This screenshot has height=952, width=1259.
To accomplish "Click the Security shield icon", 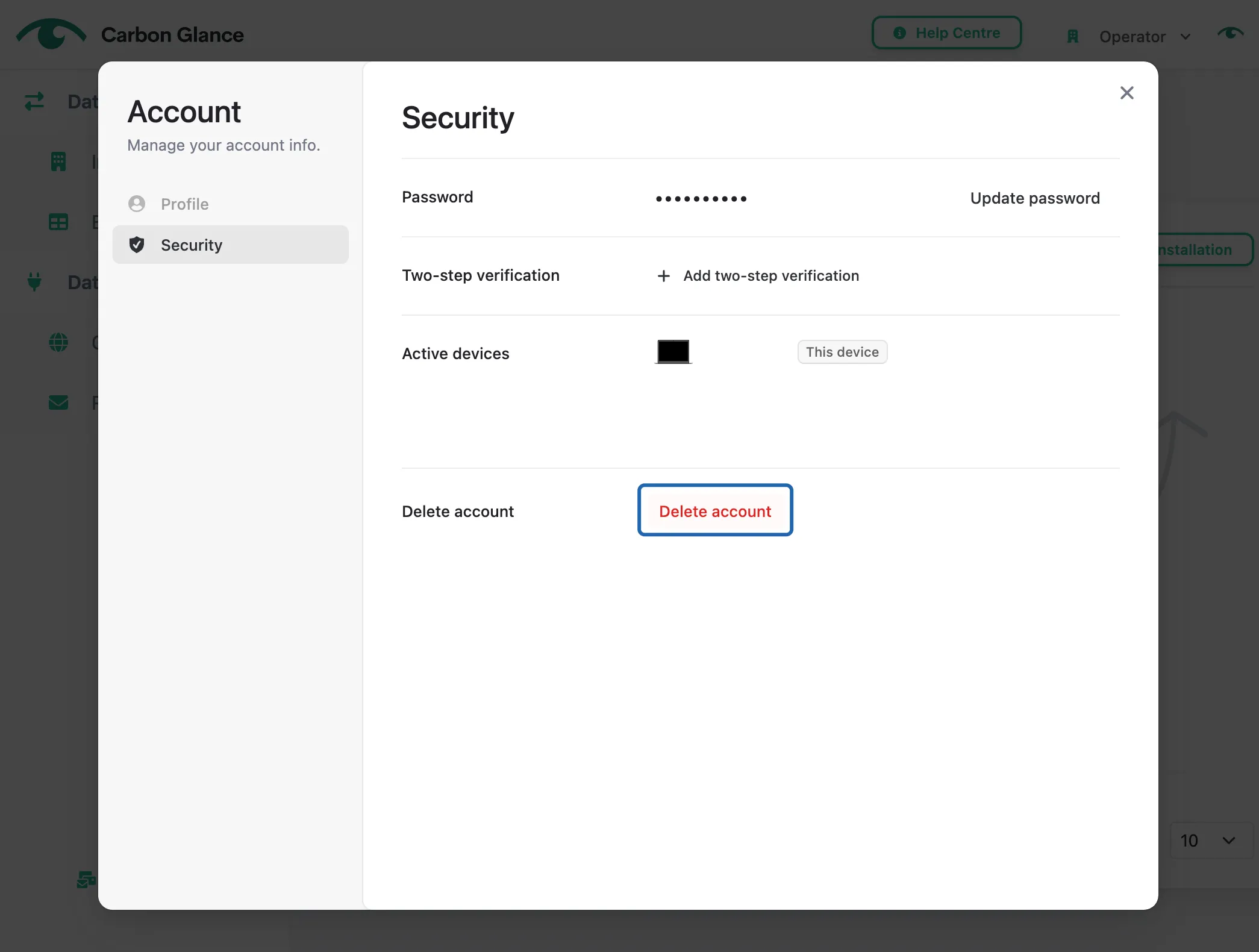I will click(137, 245).
